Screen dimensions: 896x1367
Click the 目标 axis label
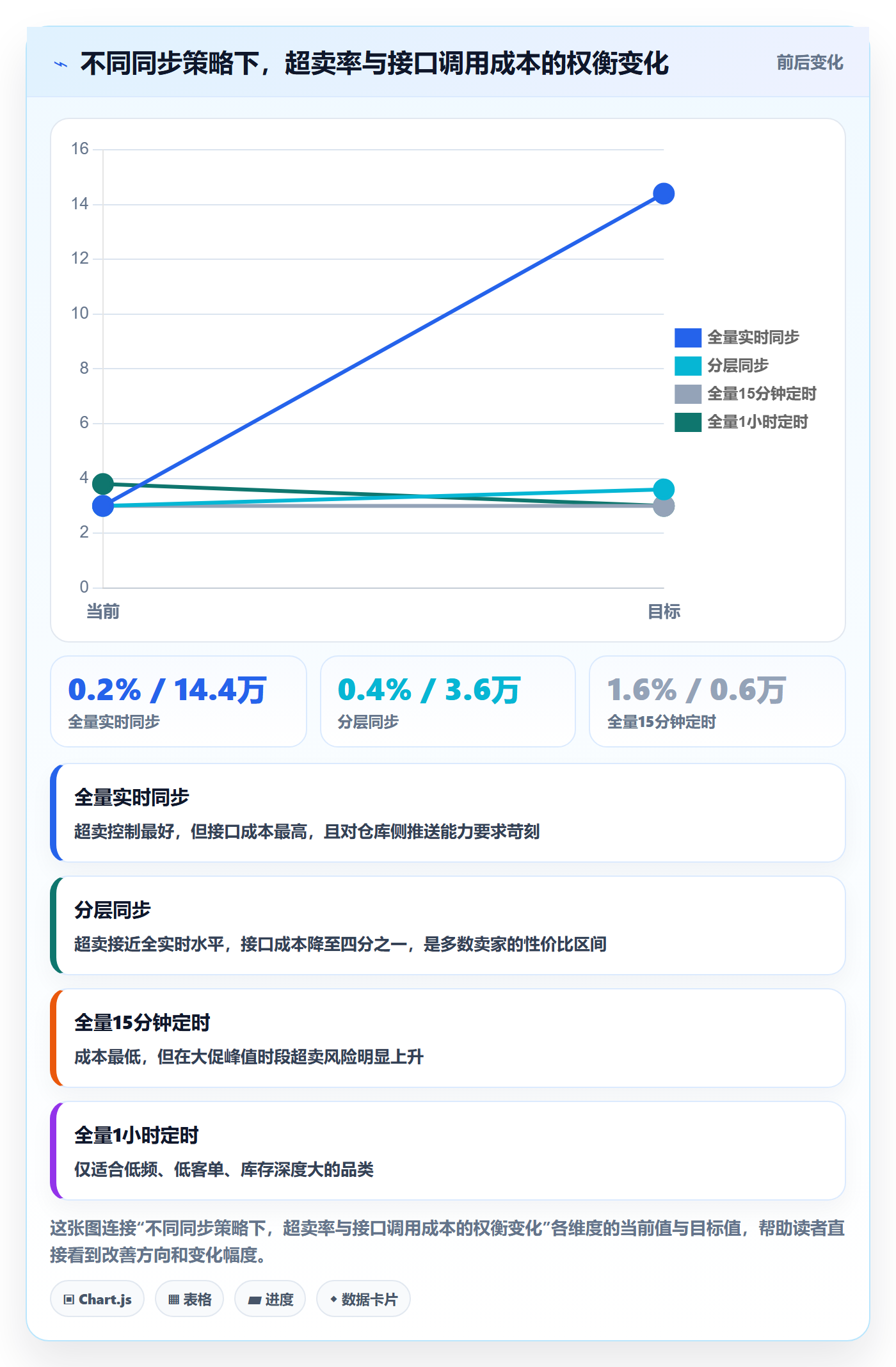(x=664, y=612)
